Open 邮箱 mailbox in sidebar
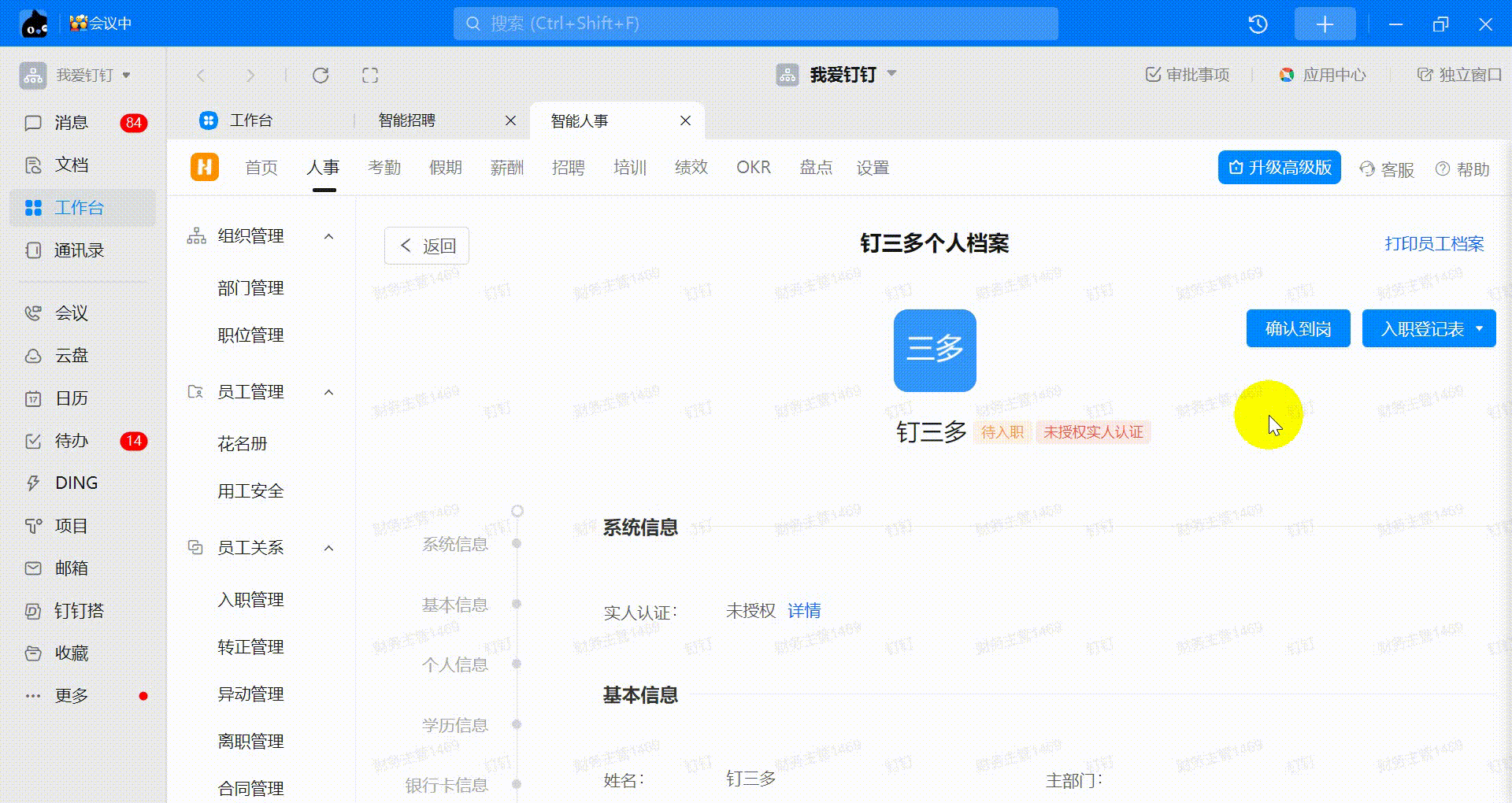This screenshot has height=803, width=1512. pos(71,568)
